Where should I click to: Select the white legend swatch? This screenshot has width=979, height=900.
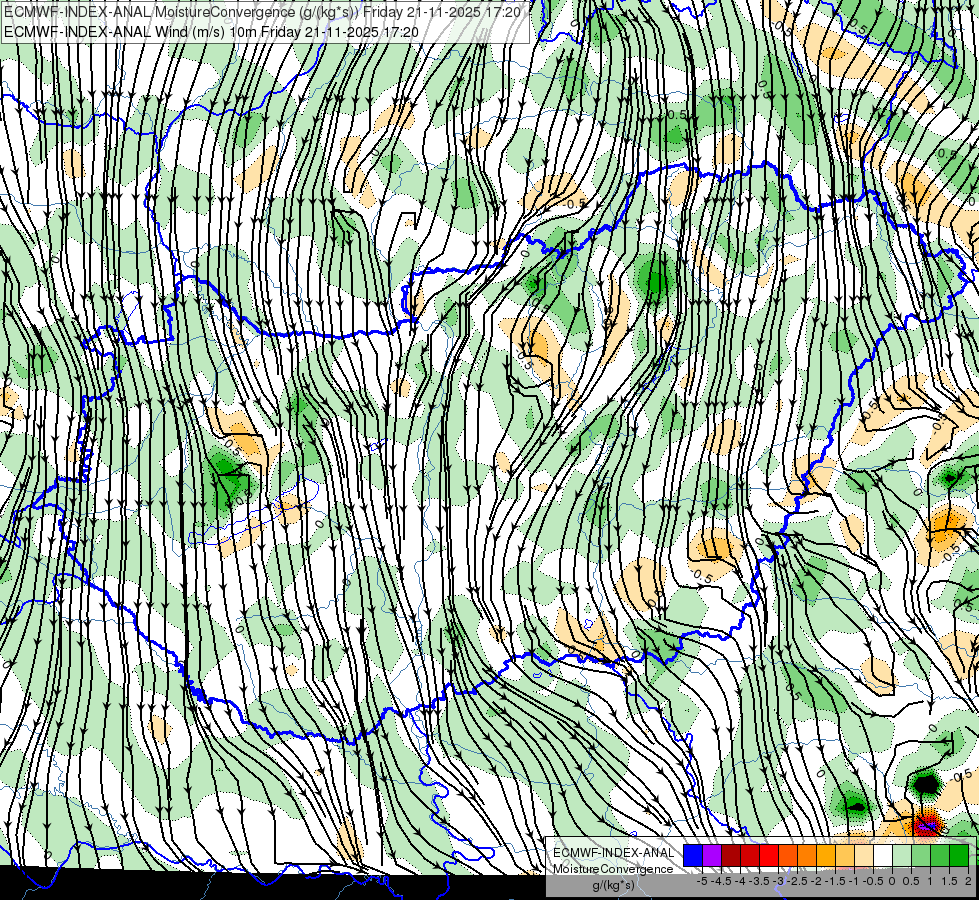point(883,856)
